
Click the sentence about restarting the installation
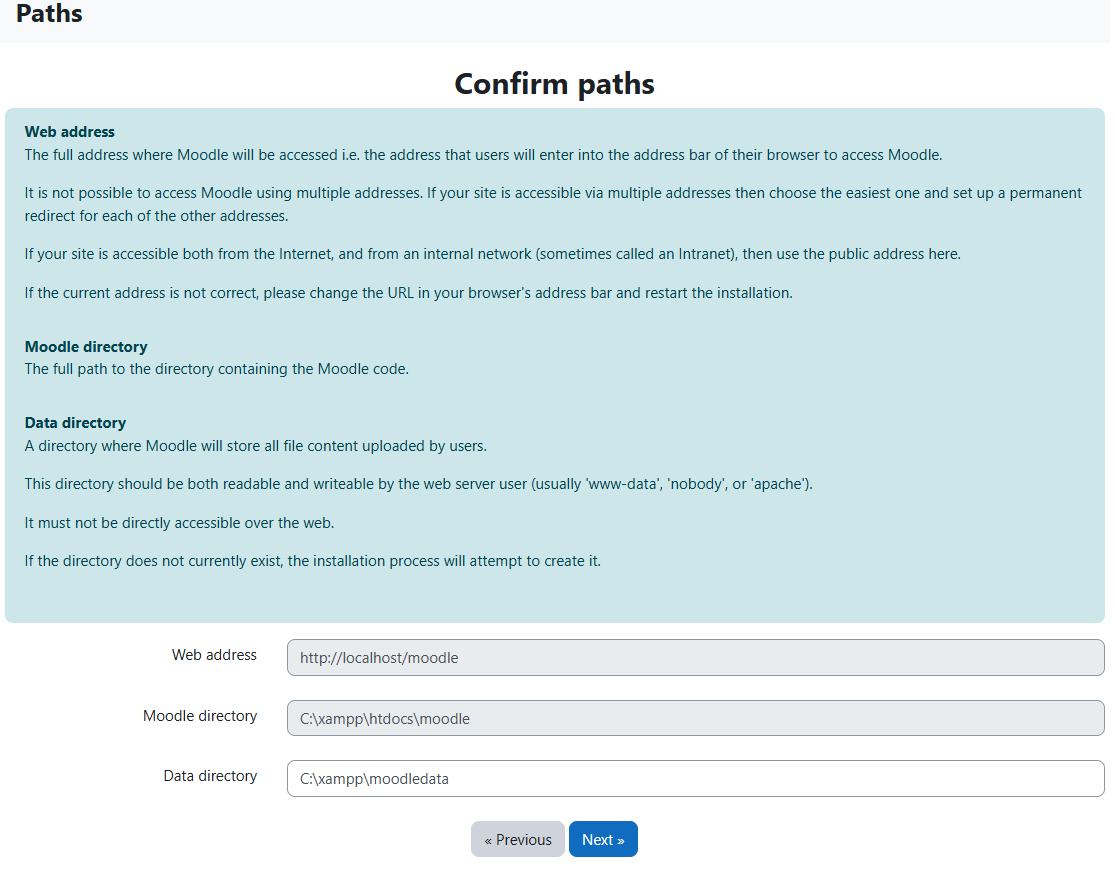409,293
